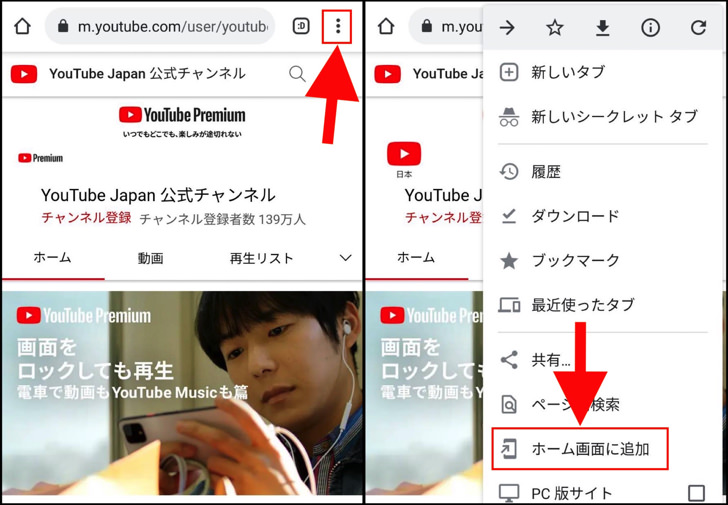Tap the home icon in left screenshot

pyautogui.click(x=22, y=26)
